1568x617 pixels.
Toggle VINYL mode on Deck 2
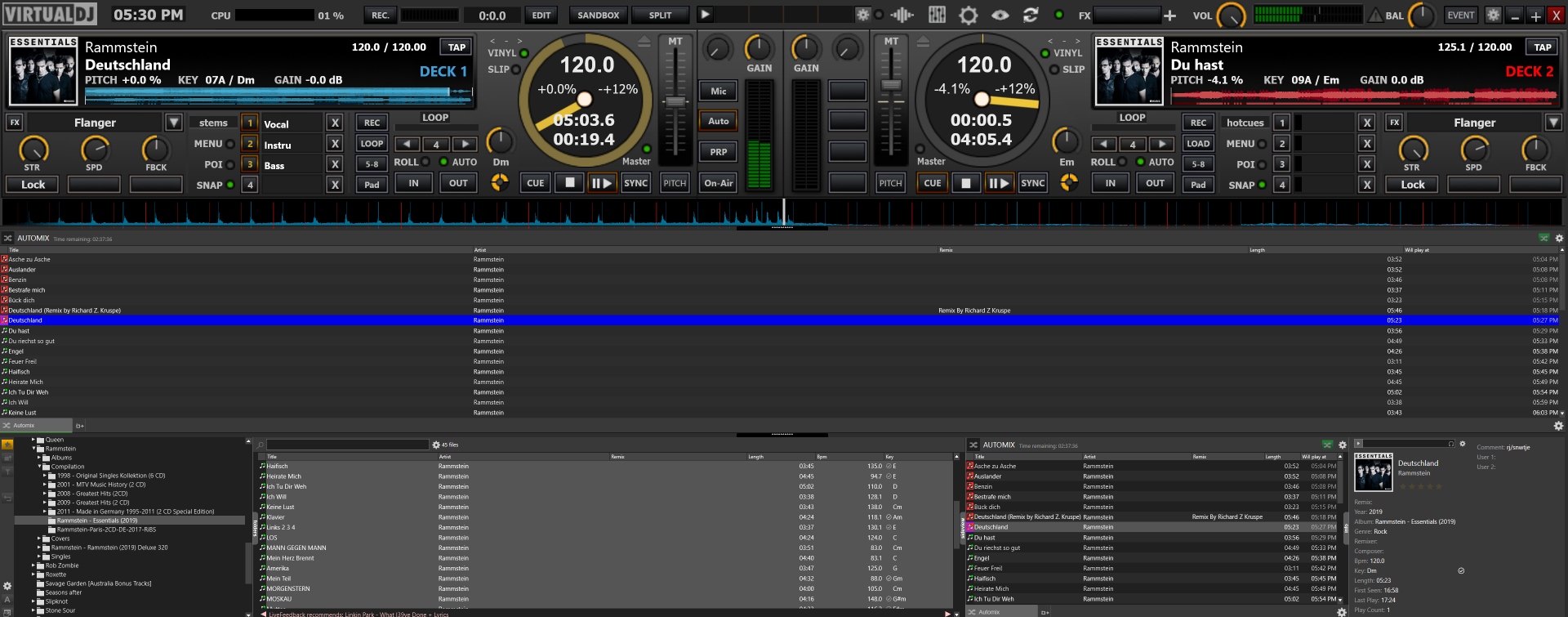pyautogui.click(x=1045, y=53)
